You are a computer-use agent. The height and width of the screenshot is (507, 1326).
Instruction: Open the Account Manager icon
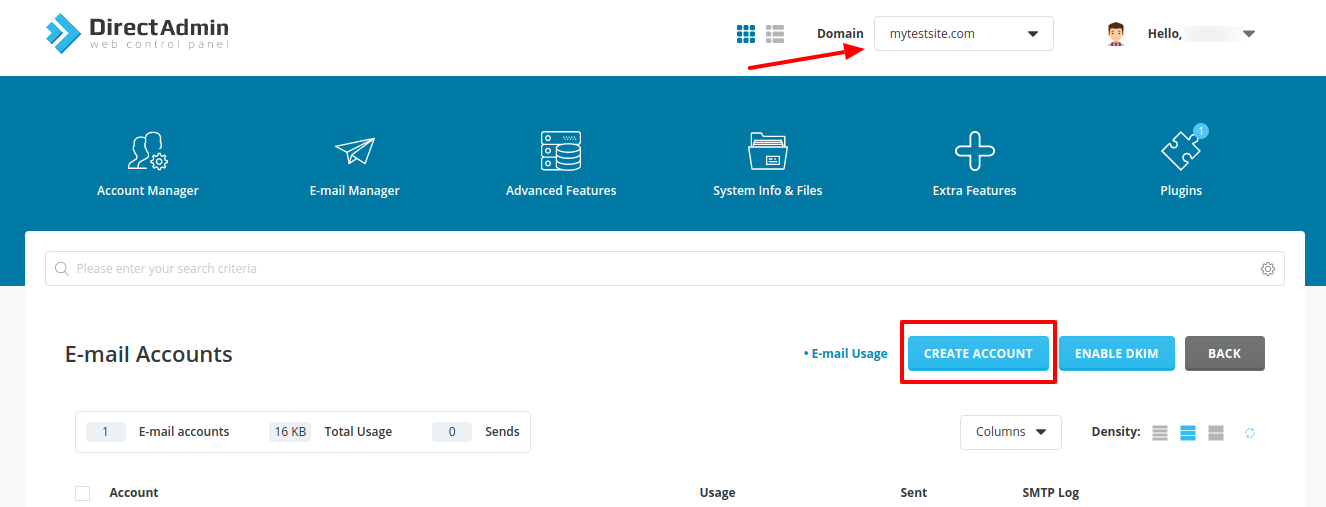coord(147,151)
